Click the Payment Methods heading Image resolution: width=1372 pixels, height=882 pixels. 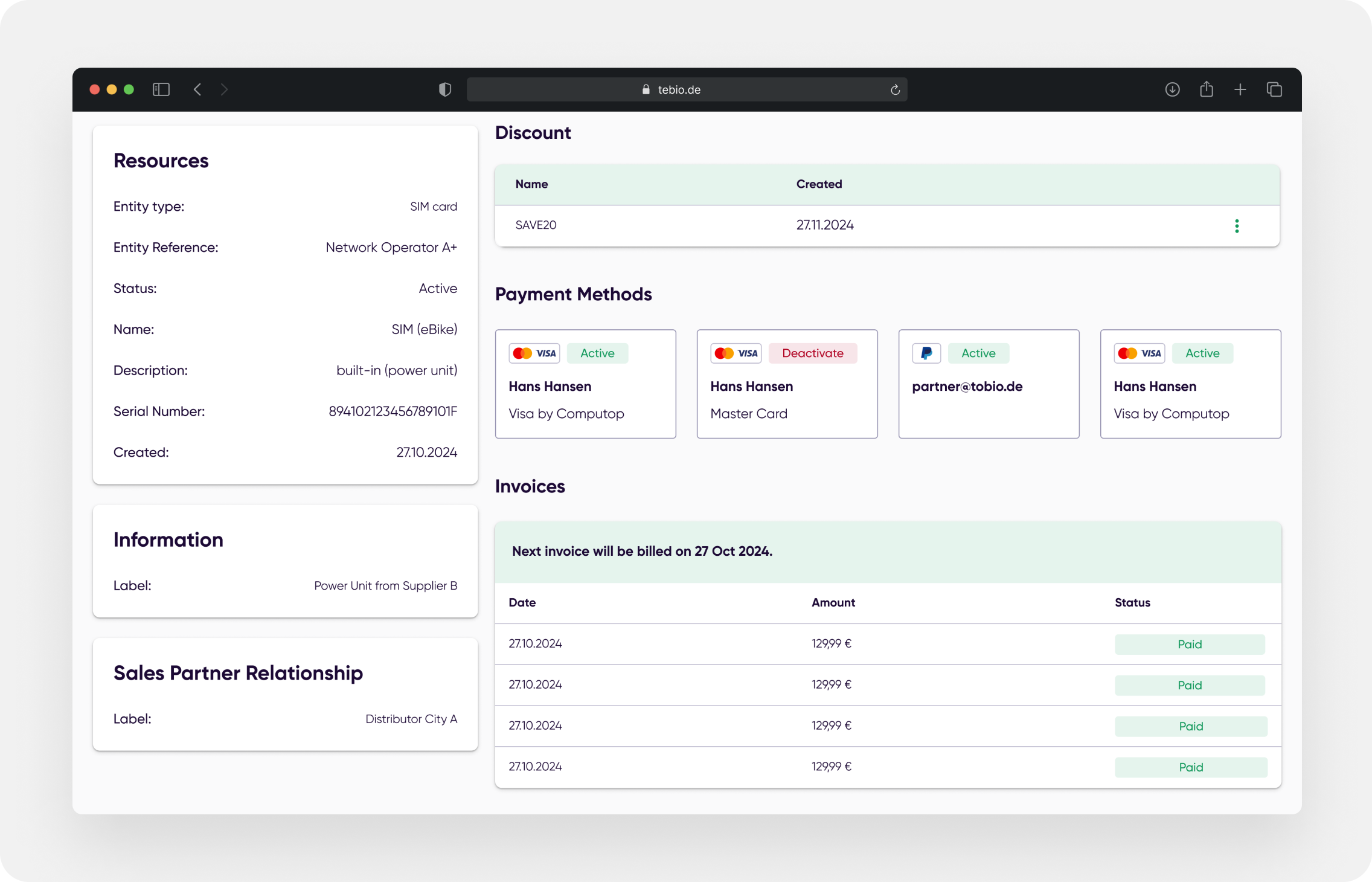(574, 294)
